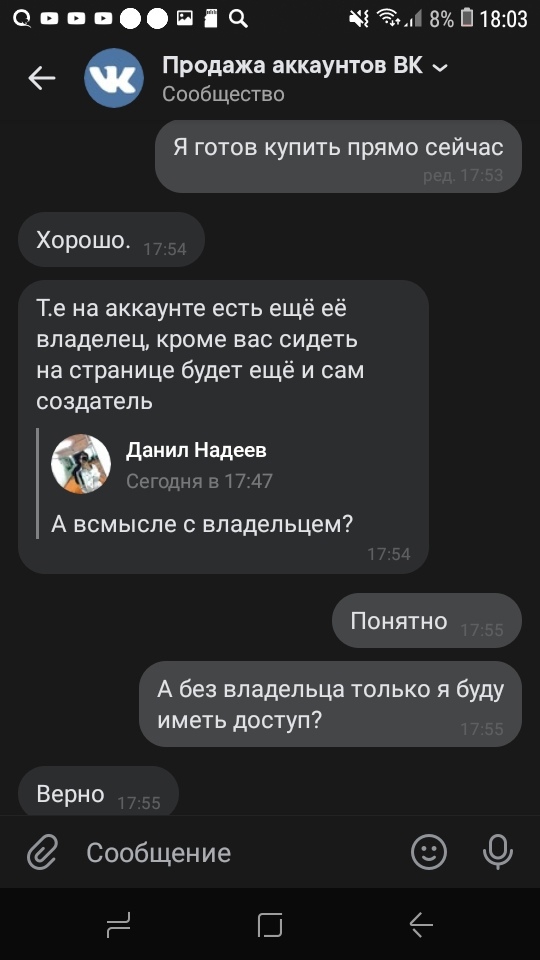Screen dimensions: 540x960
Task: Select the Верно message bubble
Action: 99,793
